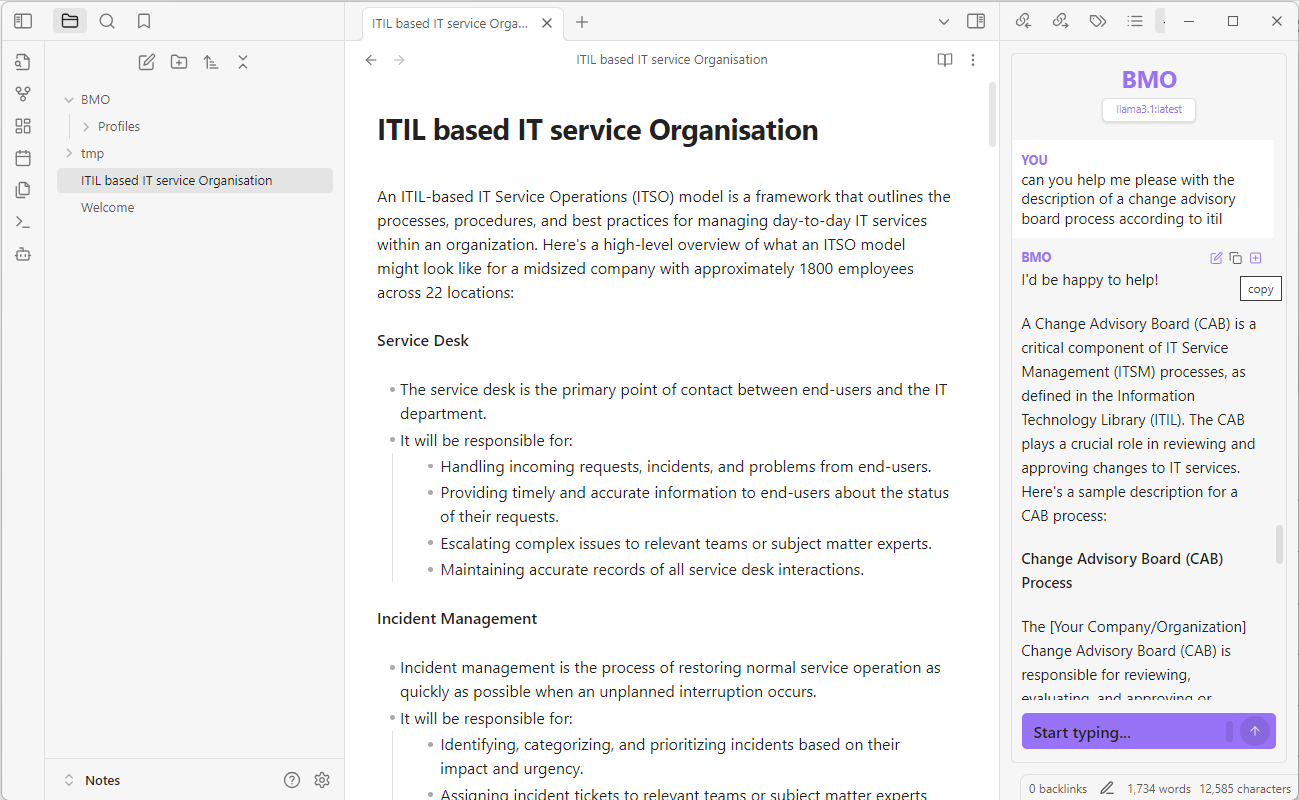Open the tab list dropdown arrow
The width and height of the screenshot is (1299, 800).
(x=944, y=21)
